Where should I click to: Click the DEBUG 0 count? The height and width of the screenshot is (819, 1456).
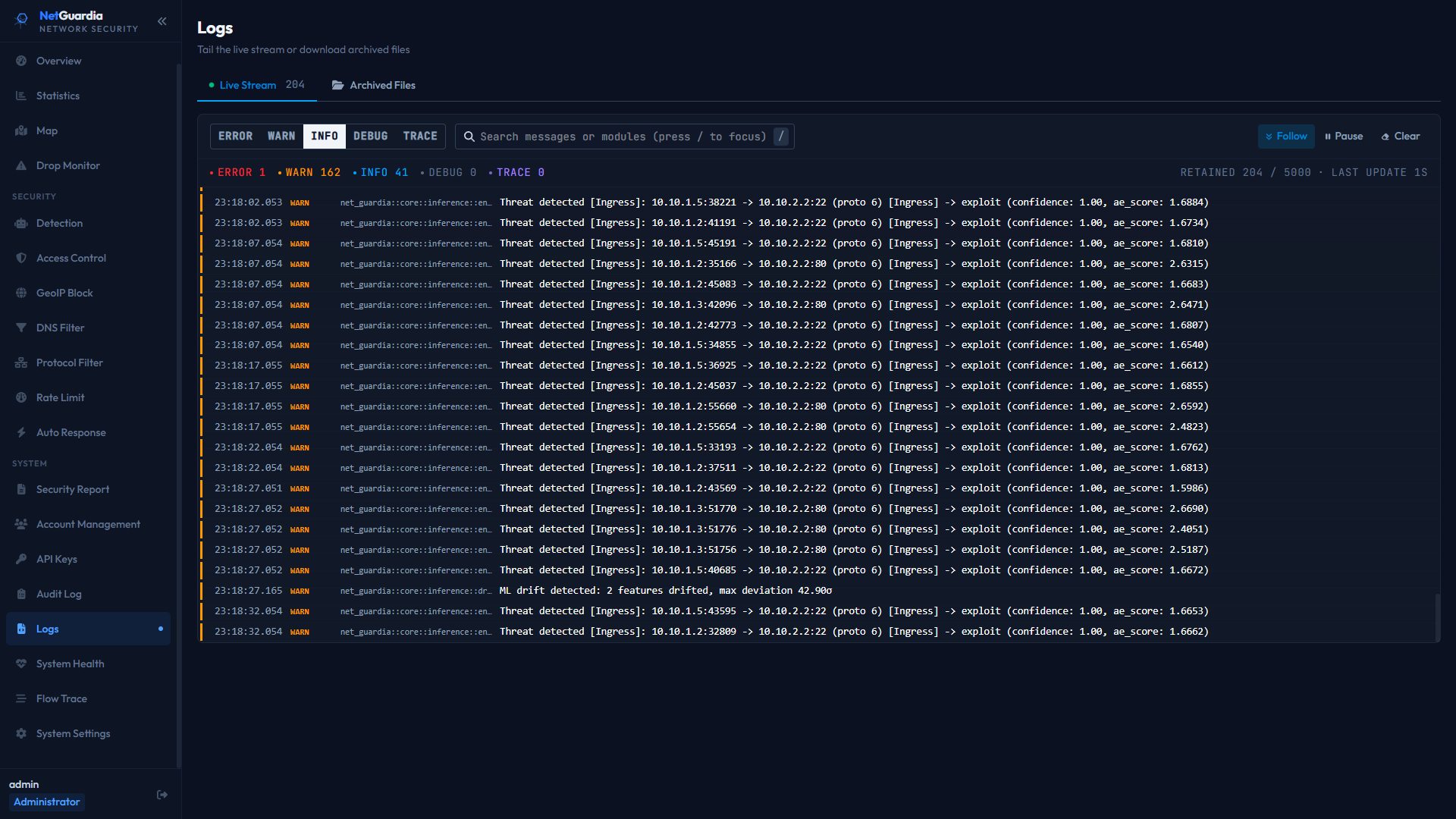448,172
